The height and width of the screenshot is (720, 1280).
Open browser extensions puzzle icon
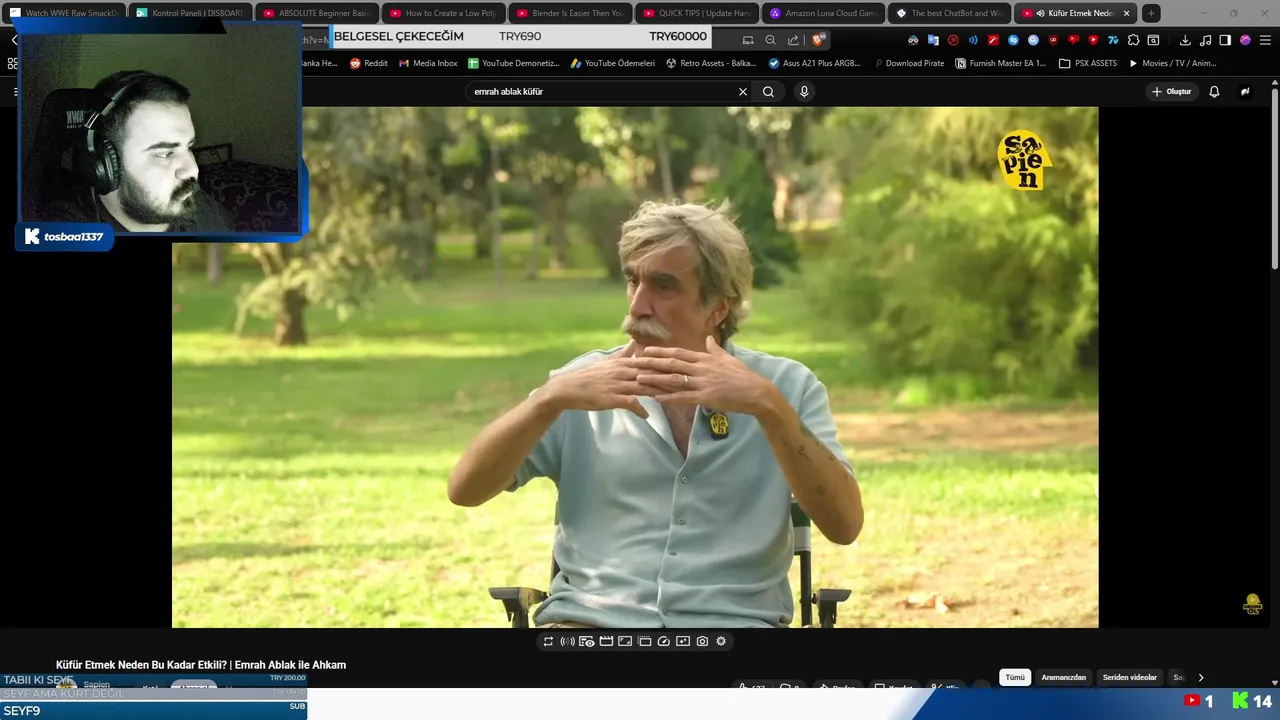pos(1133,40)
